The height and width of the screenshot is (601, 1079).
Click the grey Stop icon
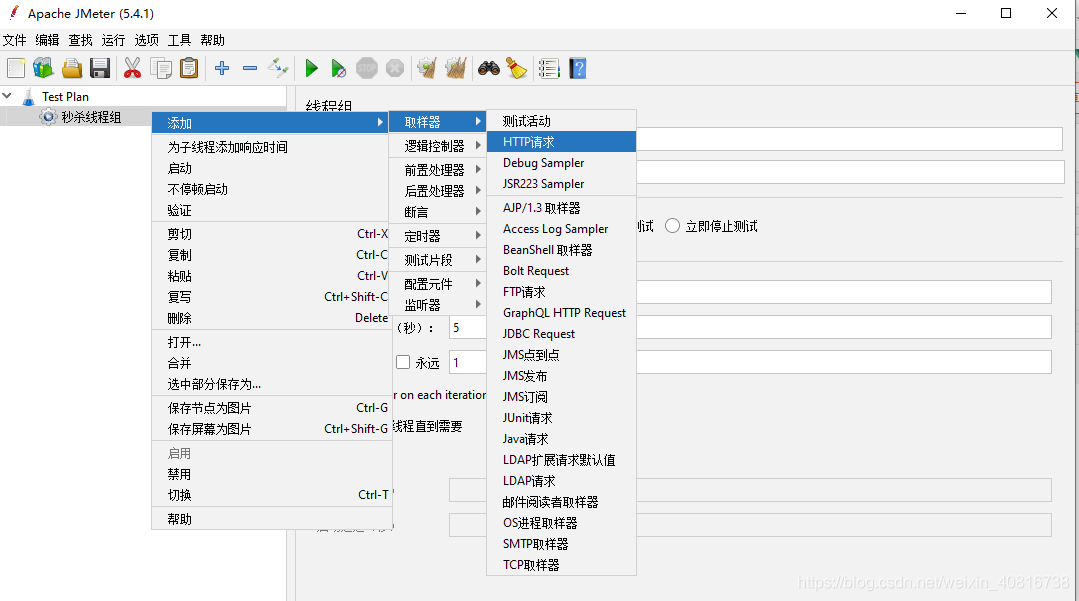click(367, 68)
